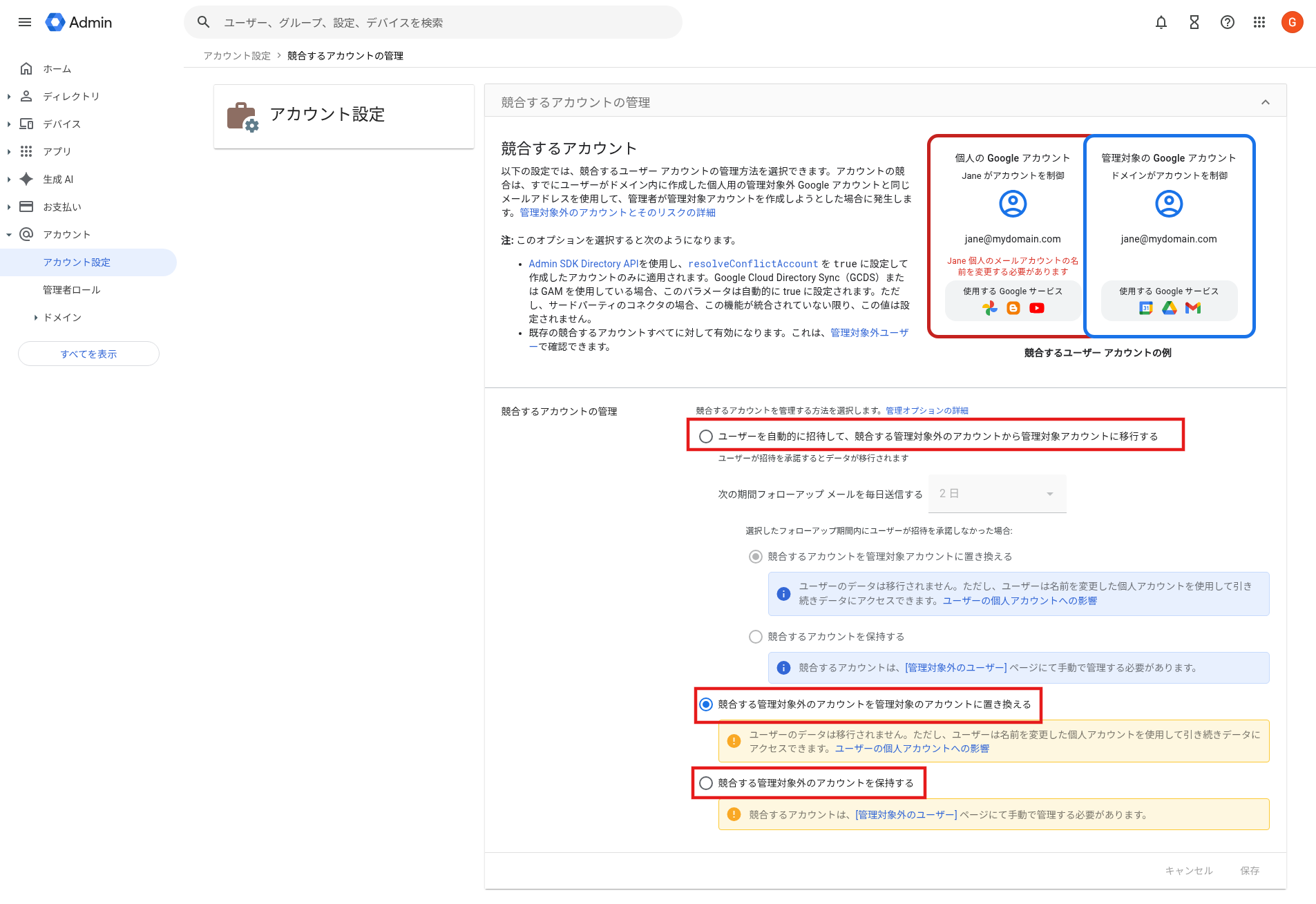Open the notifications bell

(1161, 22)
